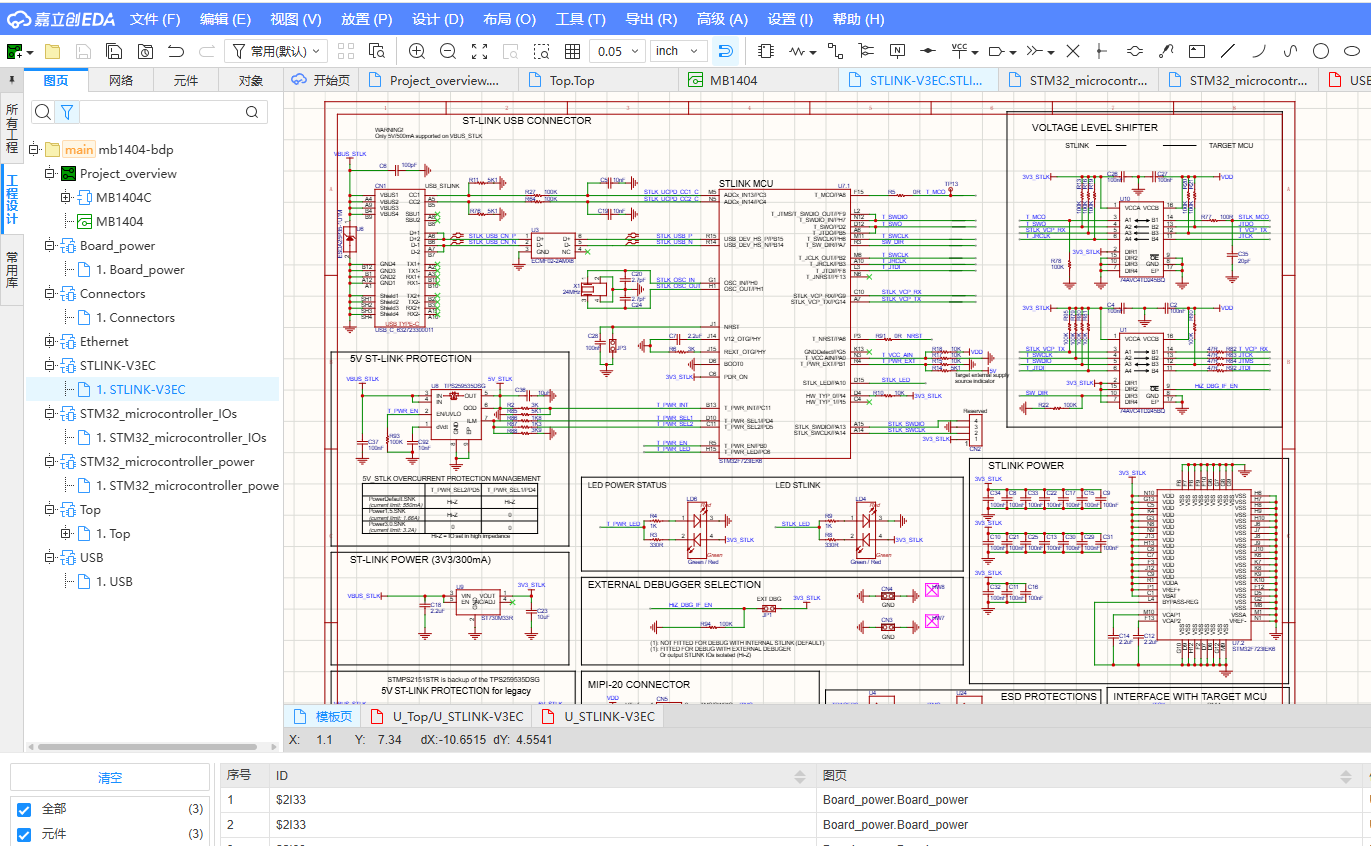The width and height of the screenshot is (1371, 846).
Task: Click the zoom to selection icon
Action: click(x=541, y=51)
